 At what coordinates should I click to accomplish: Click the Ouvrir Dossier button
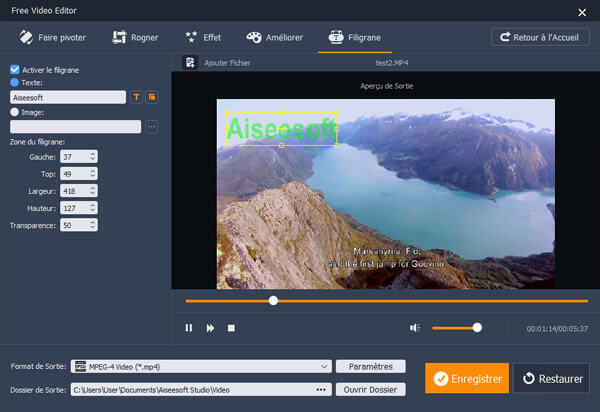370,389
